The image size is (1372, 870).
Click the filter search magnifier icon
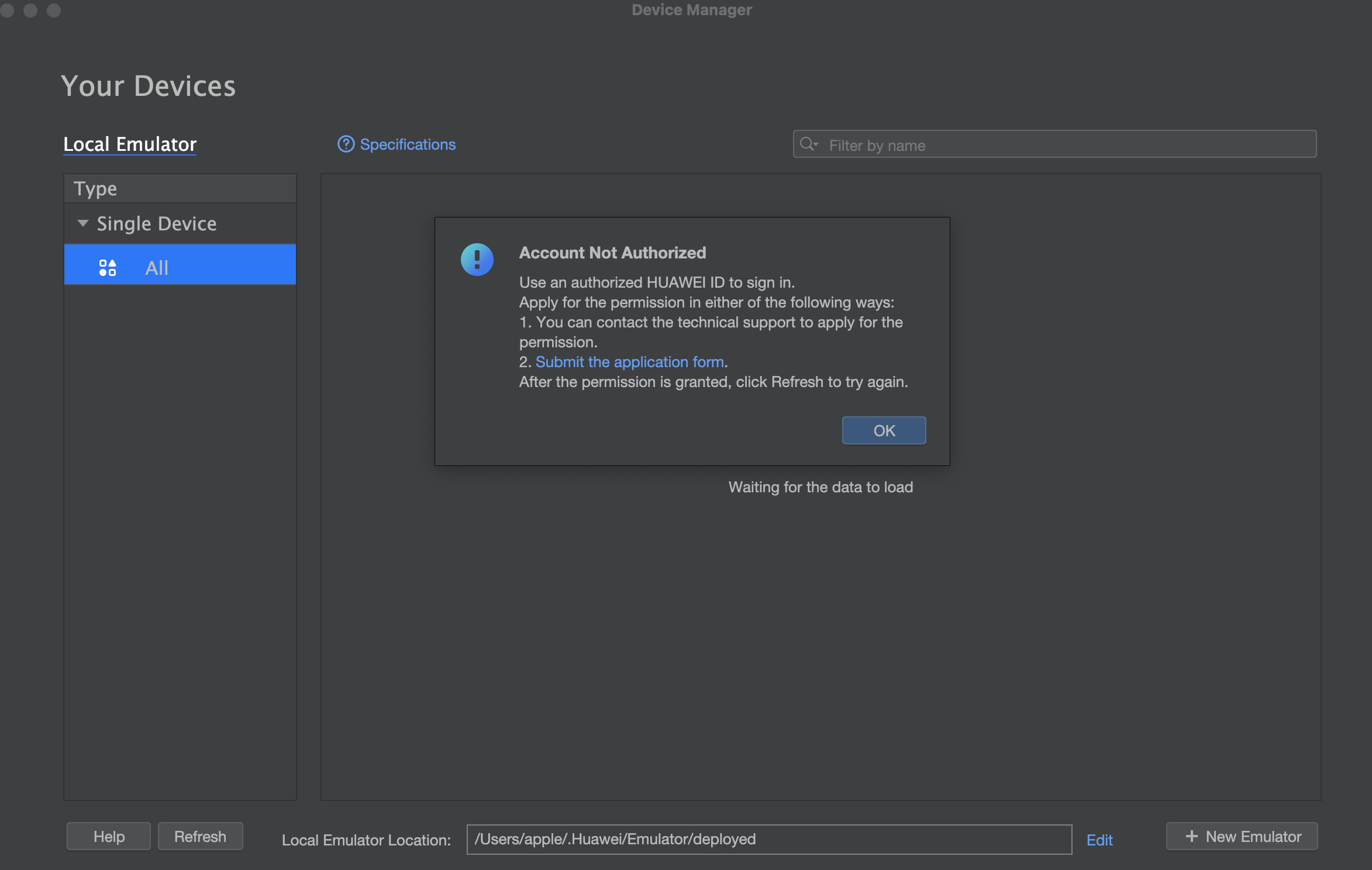(808, 144)
